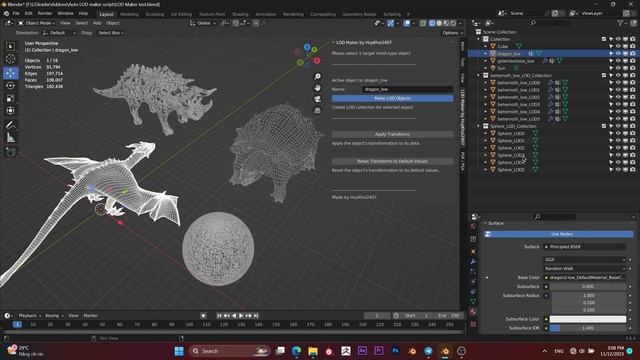Open the Object Data green triangle tab
The height and width of the screenshot is (360, 640).
[x=473, y=302]
